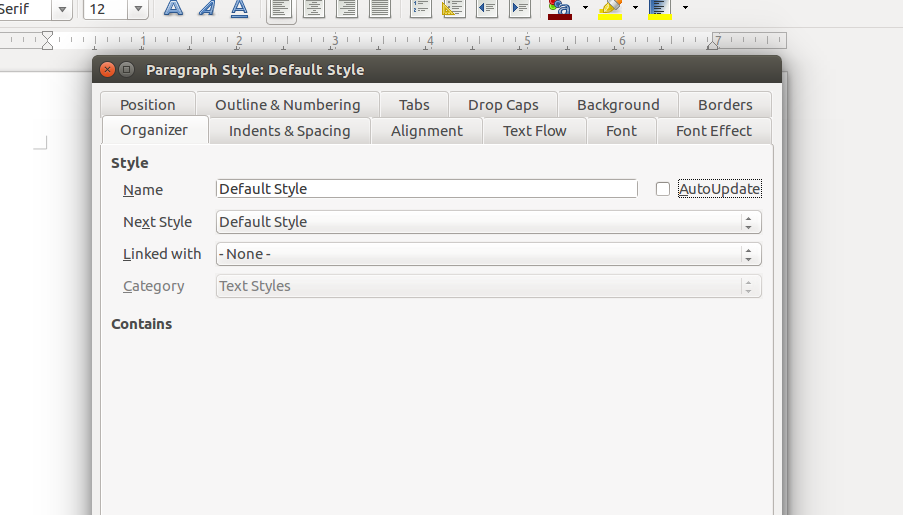Apply the yellow highlighting color
903x515 pixels.
(610, 9)
